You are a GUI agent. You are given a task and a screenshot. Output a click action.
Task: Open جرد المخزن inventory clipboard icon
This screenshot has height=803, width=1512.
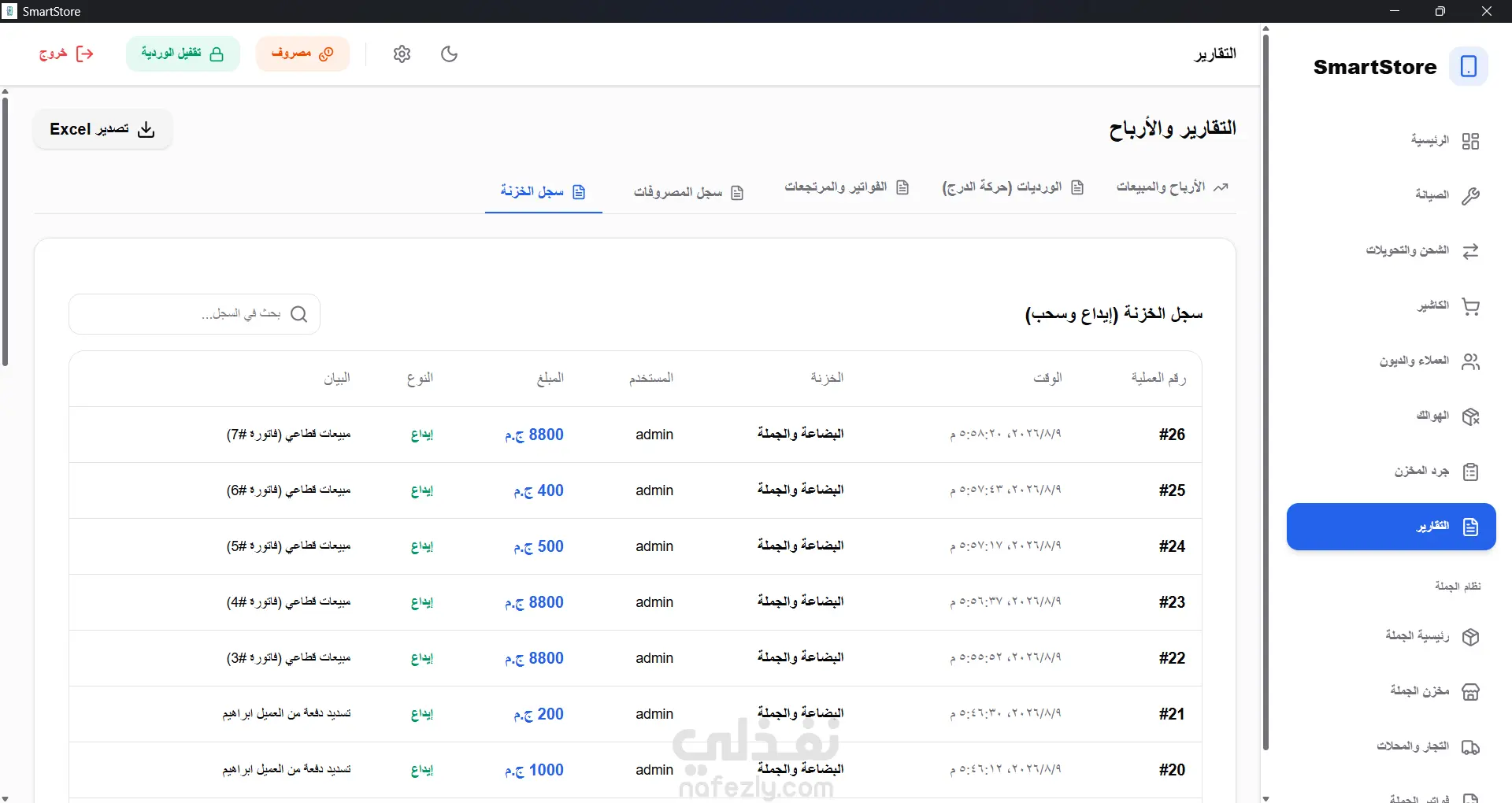1470,472
